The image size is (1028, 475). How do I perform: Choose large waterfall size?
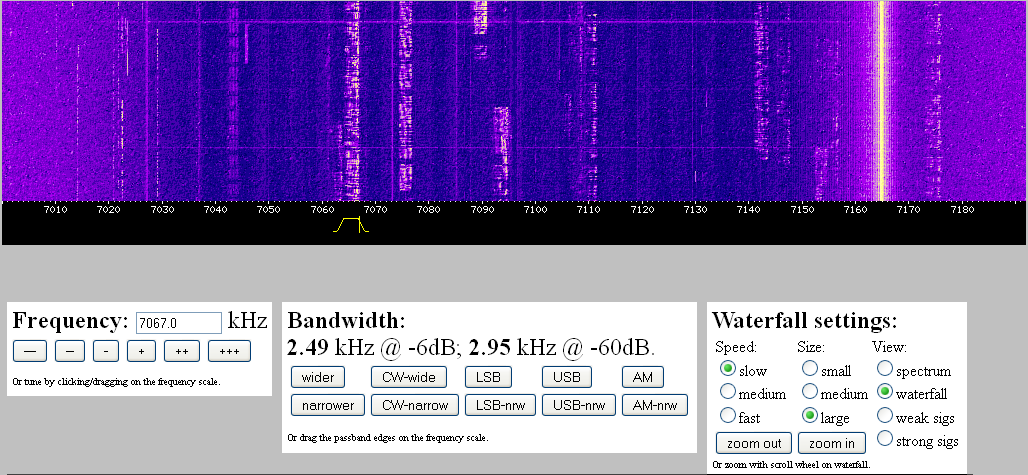tap(810, 415)
